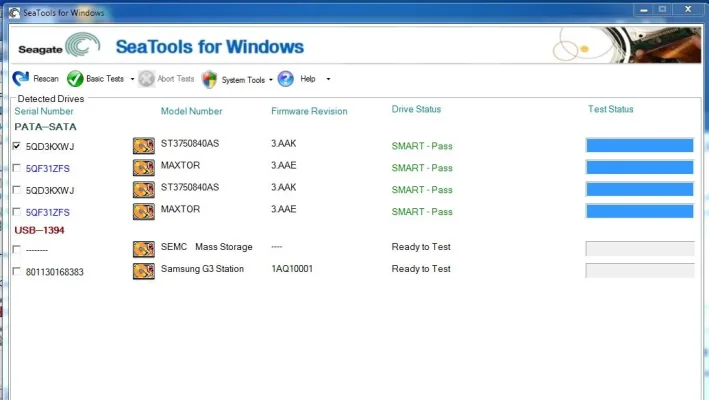
Task: Click the Abort Tests button
Action: click(166, 79)
